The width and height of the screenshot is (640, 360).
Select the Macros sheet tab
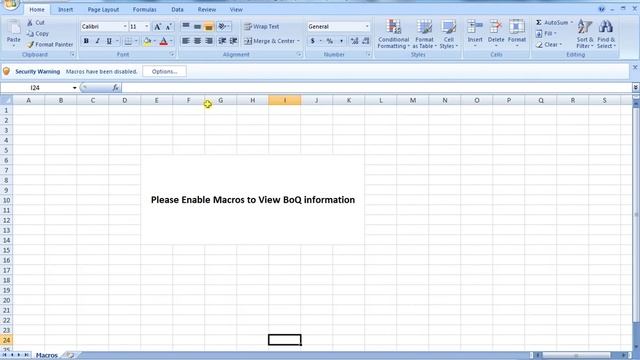tap(47, 356)
